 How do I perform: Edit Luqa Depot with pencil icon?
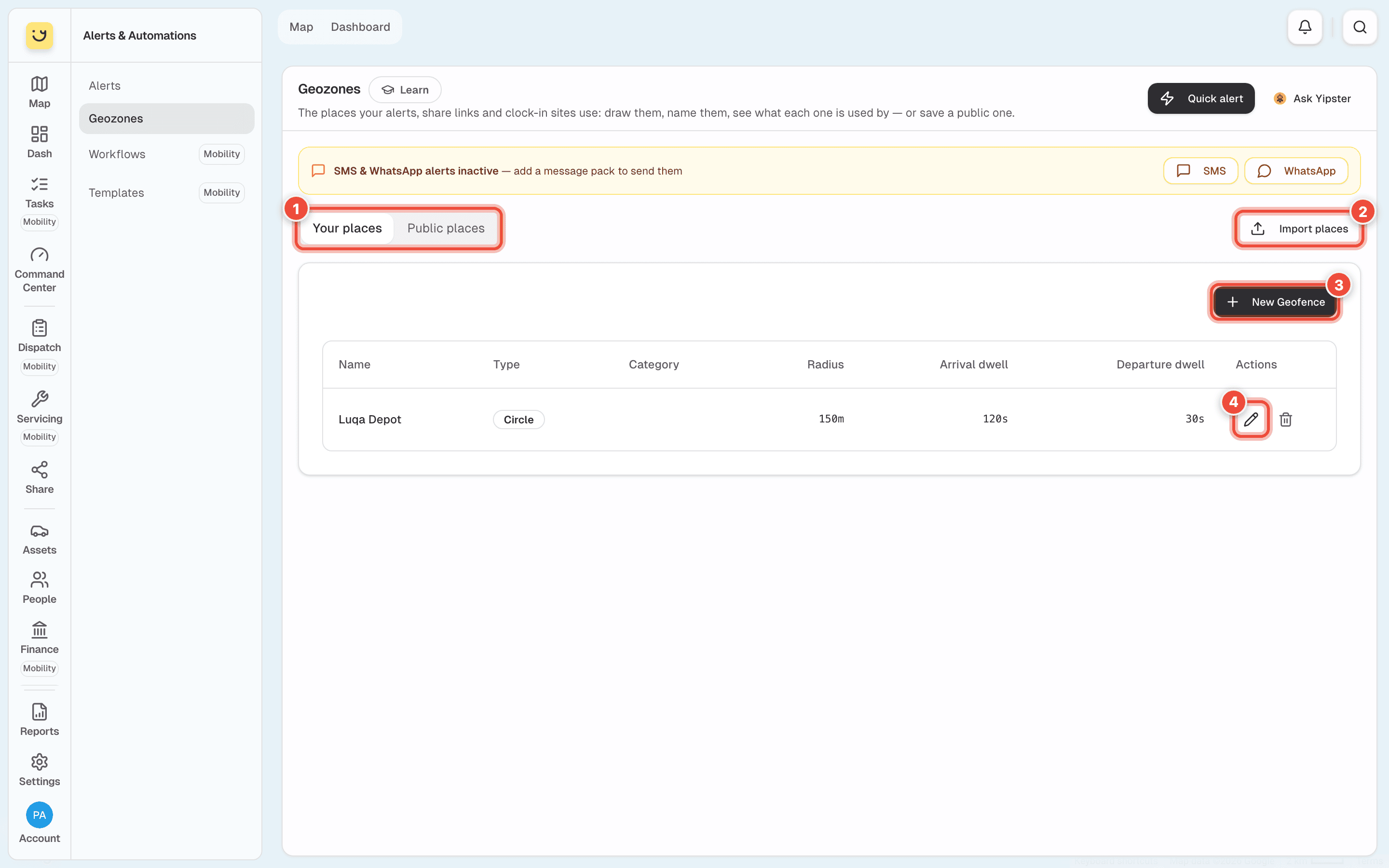coord(1251,420)
